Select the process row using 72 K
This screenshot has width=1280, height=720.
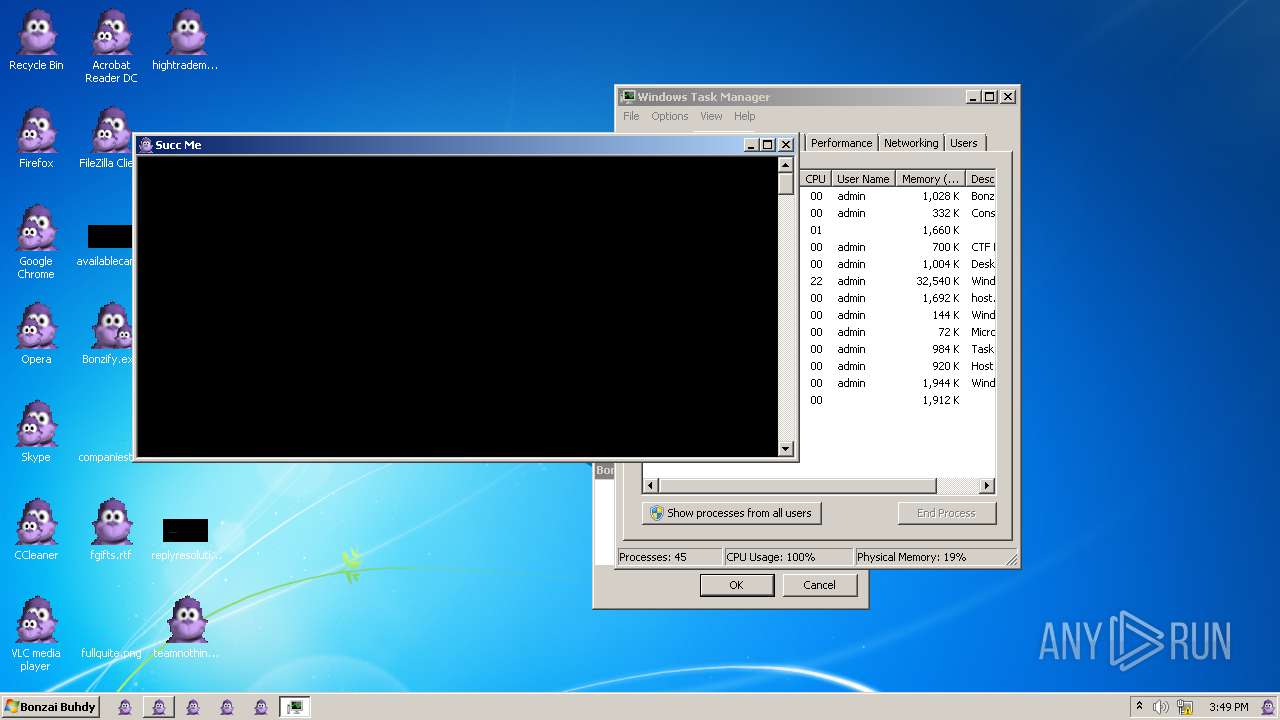pyautogui.click(x=898, y=332)
